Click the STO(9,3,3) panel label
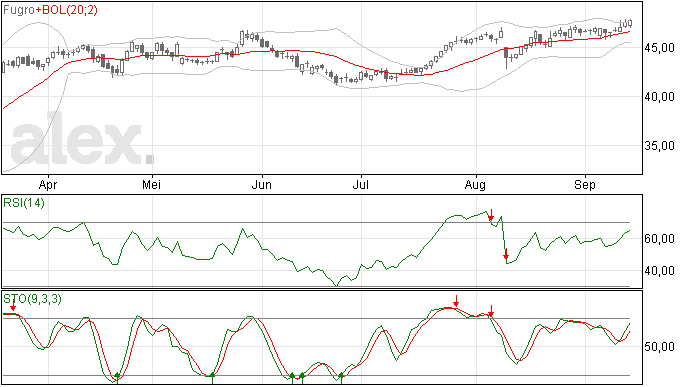The height and width of the screenshot is (387, 690). (33, 299)
